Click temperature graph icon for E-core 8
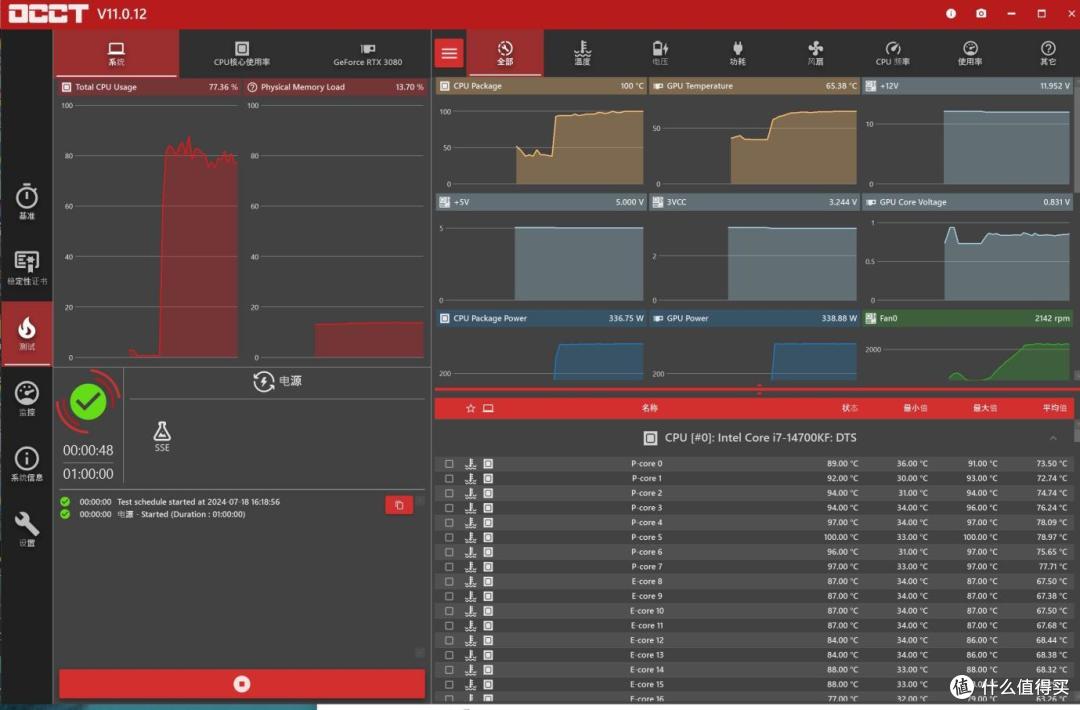Image resolution: width=1080 pixels, height=710 pixels. pyautogui.click(x=470, y=582)
